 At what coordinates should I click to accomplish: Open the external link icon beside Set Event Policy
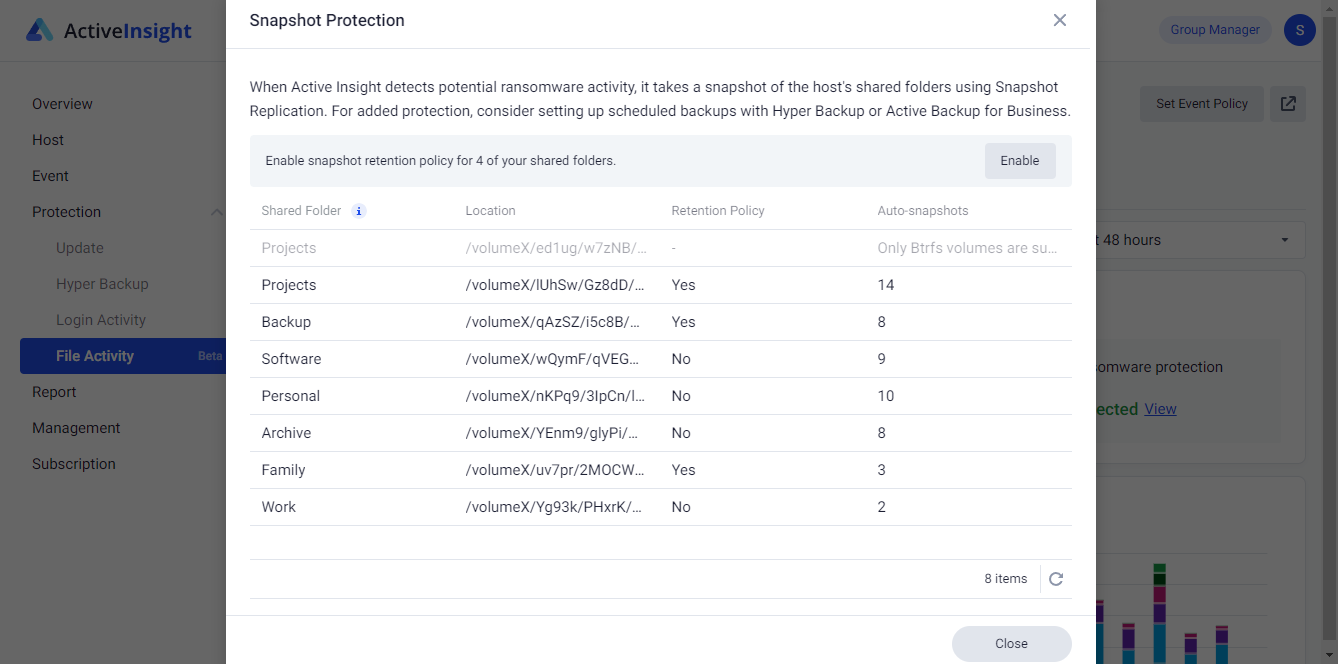click(1288, 103)
